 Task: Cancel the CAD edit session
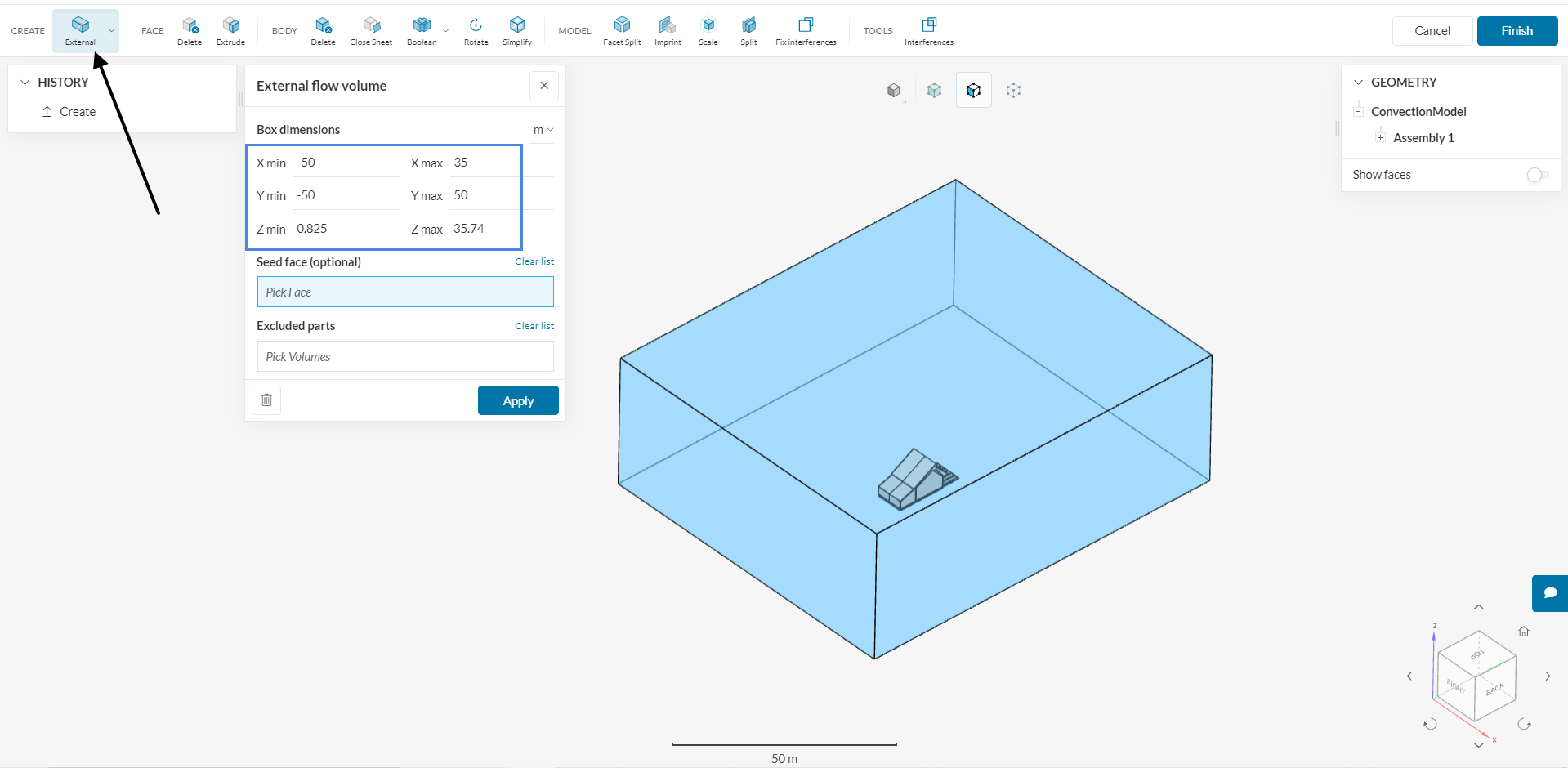click(x=1432, y=31)
